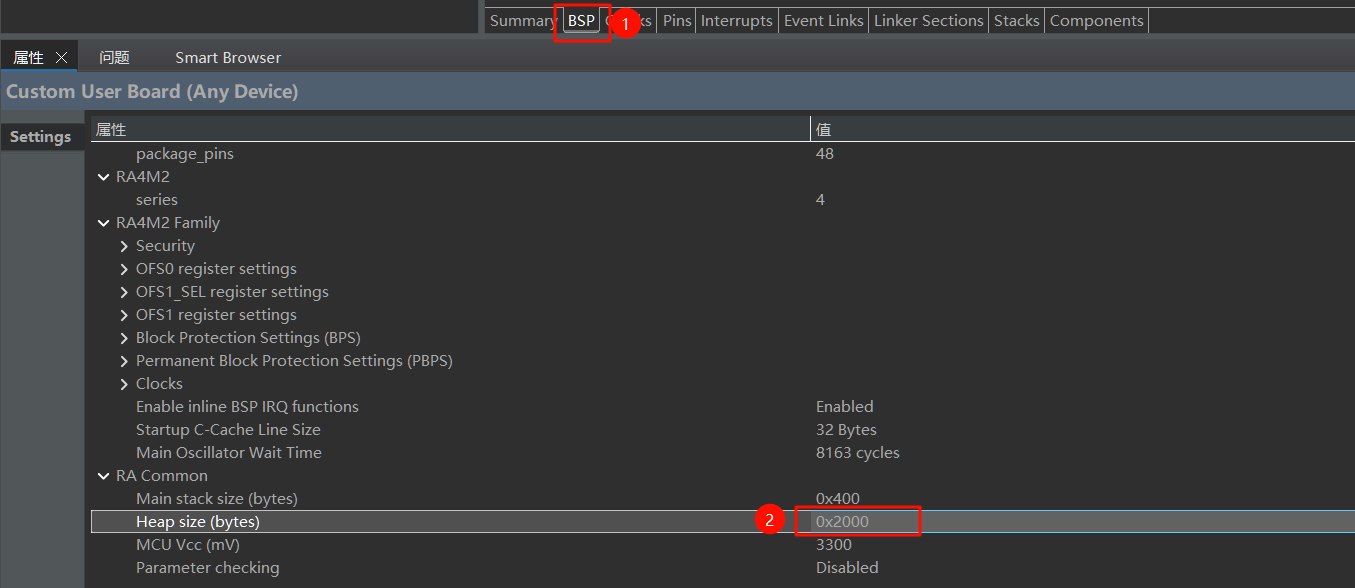Change Startup C-Cache Line Size value
This screenshot has width=1355, height=588.
(x=846, y=430)
